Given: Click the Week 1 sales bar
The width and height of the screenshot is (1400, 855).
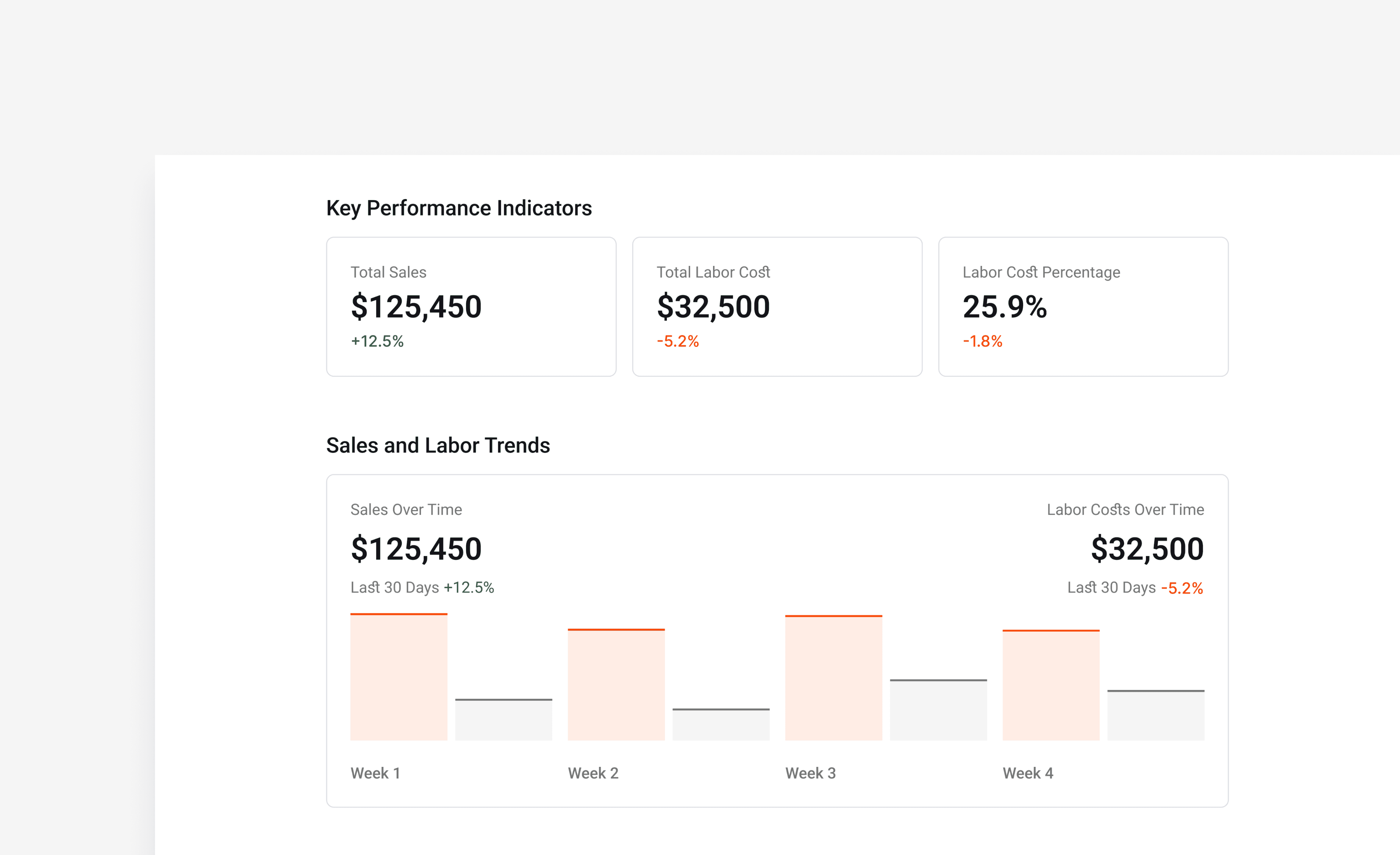Looking at the screenshot, I should tap(398, 677).
